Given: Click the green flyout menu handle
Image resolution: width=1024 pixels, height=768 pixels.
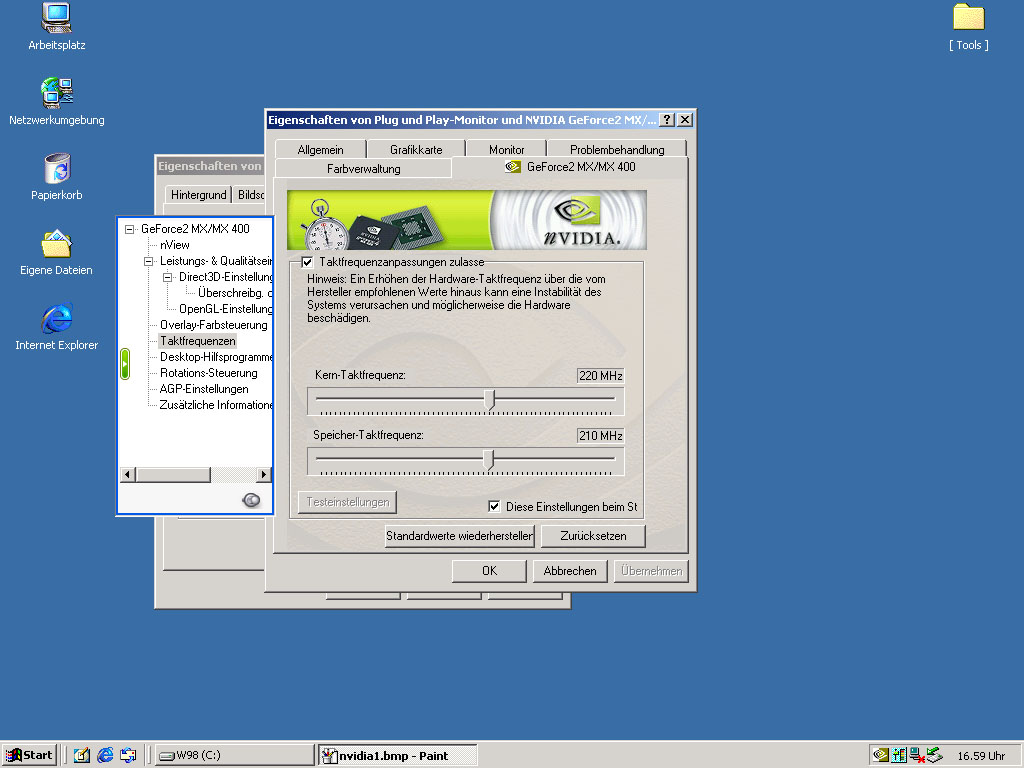Looking at the screenshot, I should point(125,363).
